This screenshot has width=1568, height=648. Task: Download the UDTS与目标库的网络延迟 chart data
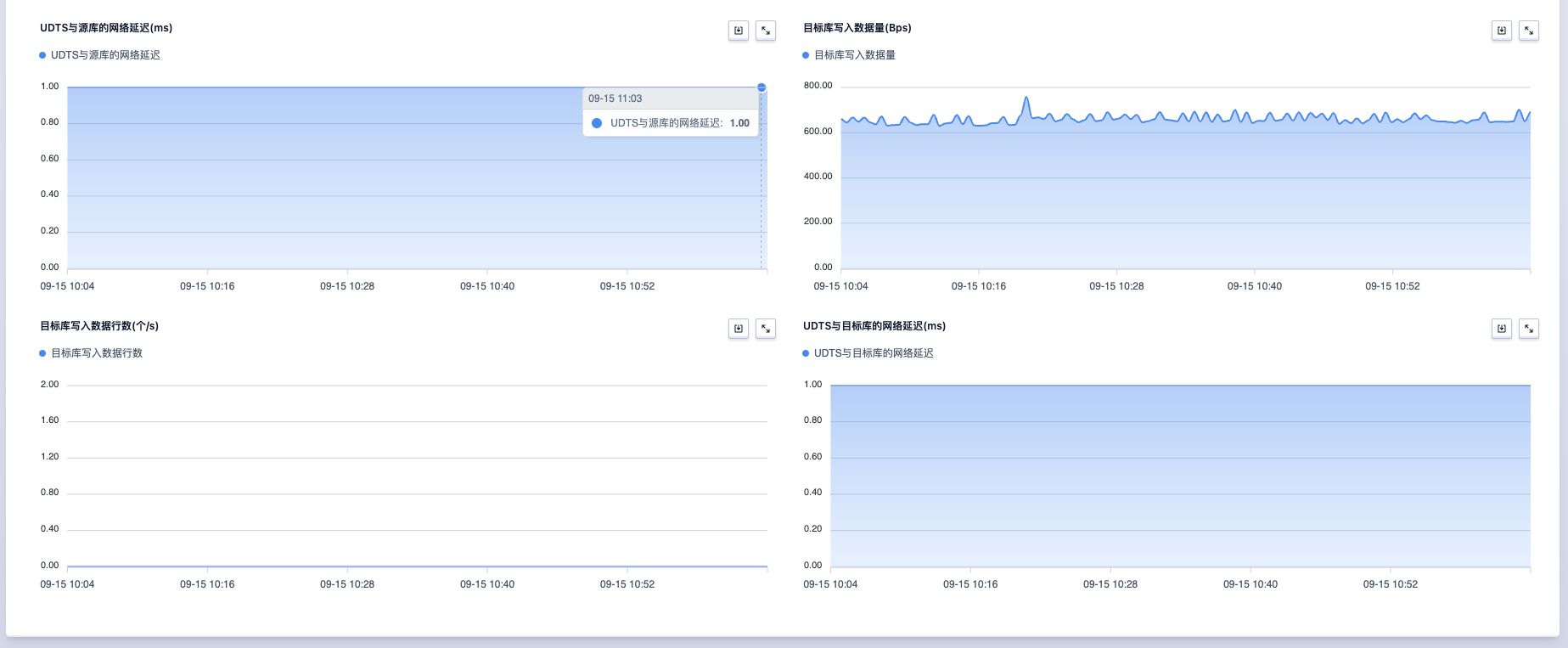click(x=1502, y=329)
